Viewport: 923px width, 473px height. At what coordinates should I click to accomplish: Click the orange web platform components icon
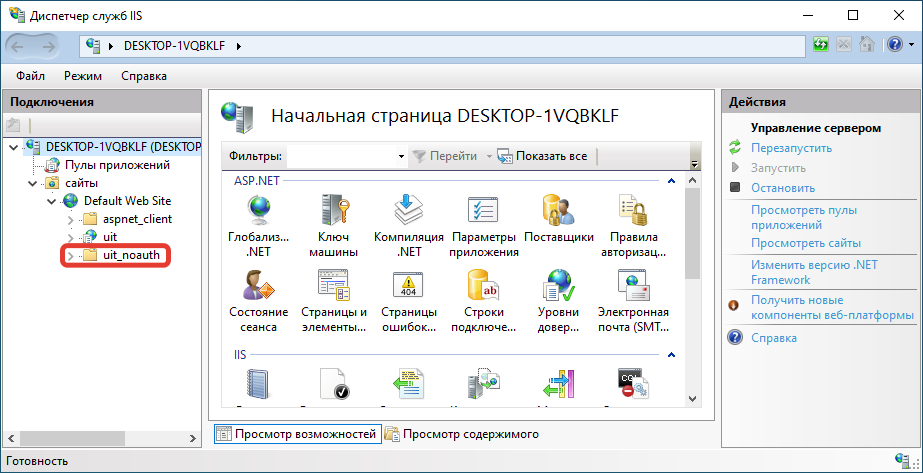coord(733,306)
